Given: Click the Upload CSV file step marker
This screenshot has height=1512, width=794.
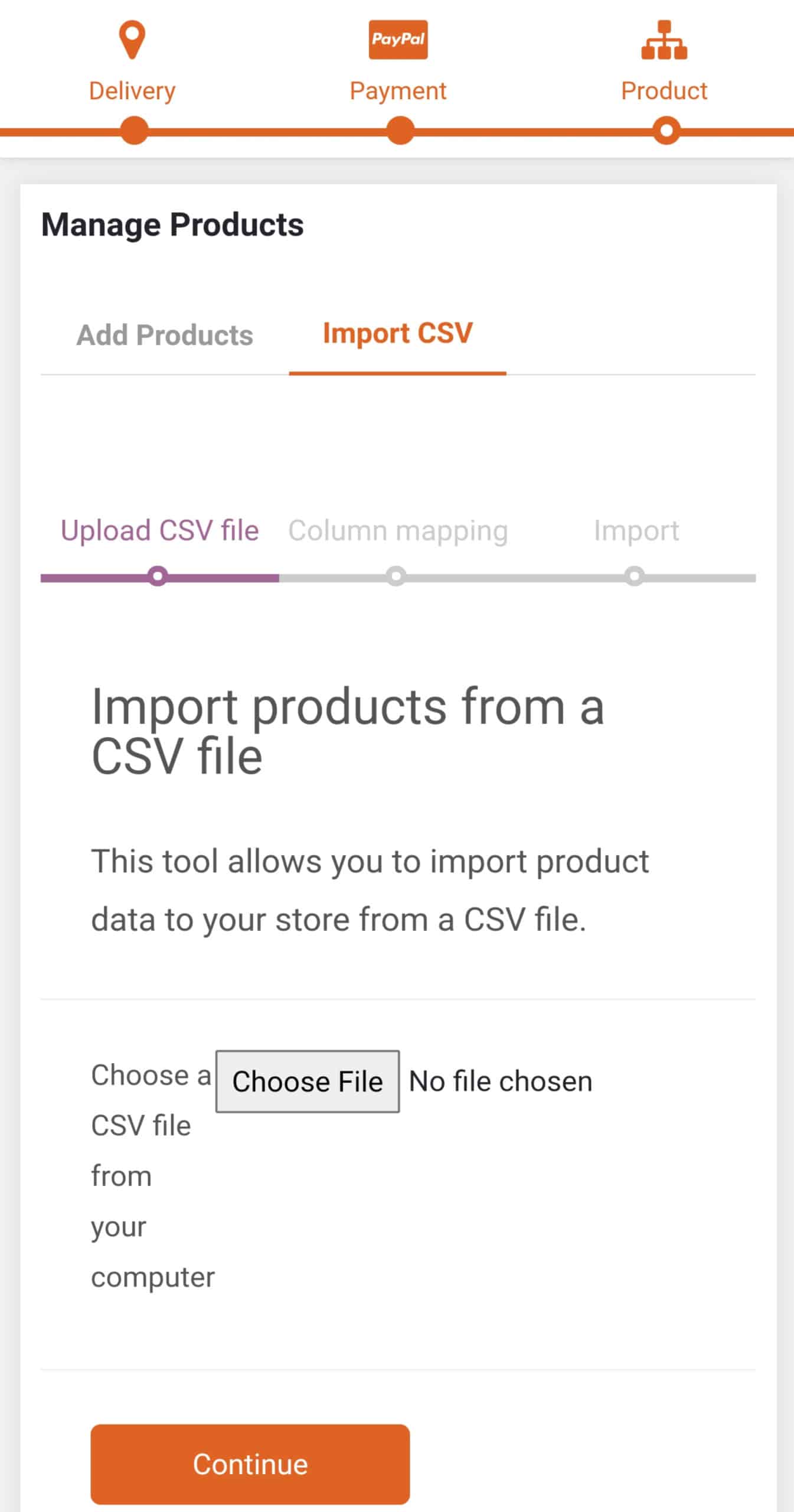Looking at the screenshot, I should 158,576.
